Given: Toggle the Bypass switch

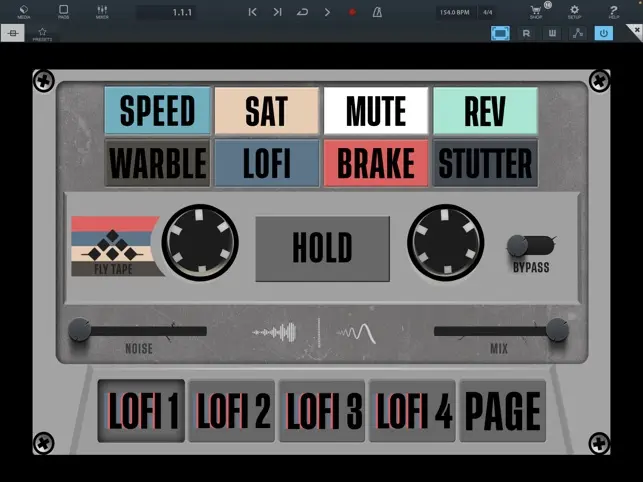Looking at the screenshot, I should click(527, 245).
